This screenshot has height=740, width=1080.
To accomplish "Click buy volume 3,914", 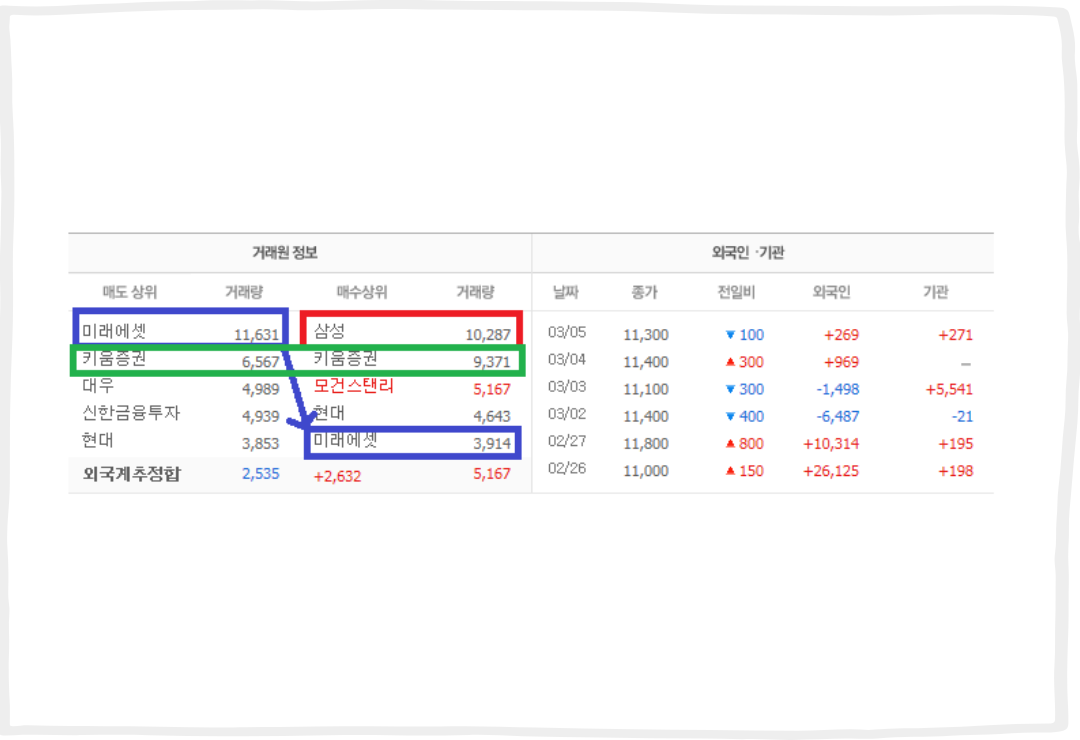I will point(492,444).
